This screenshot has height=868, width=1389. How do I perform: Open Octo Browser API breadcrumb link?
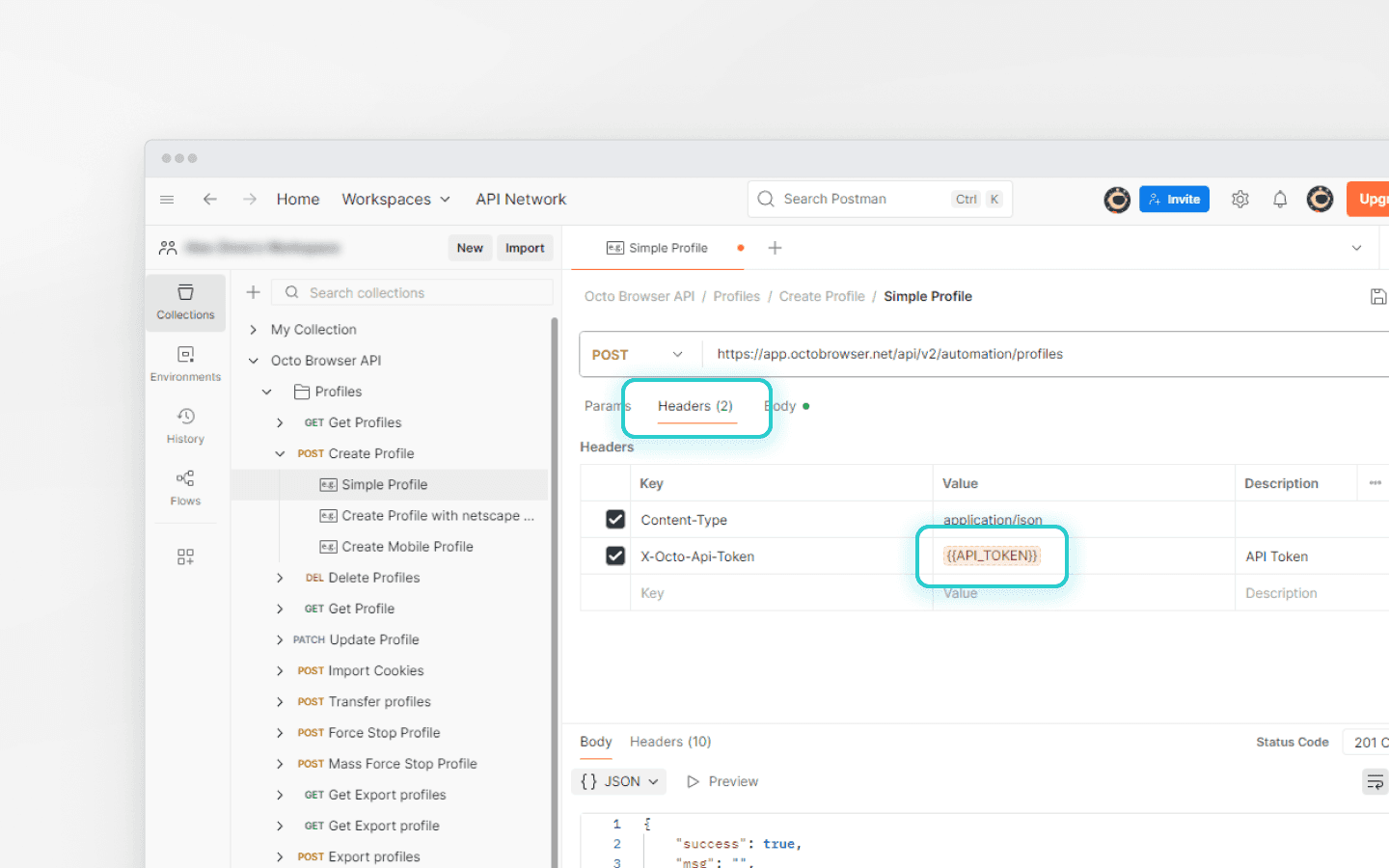coord(640,296)
